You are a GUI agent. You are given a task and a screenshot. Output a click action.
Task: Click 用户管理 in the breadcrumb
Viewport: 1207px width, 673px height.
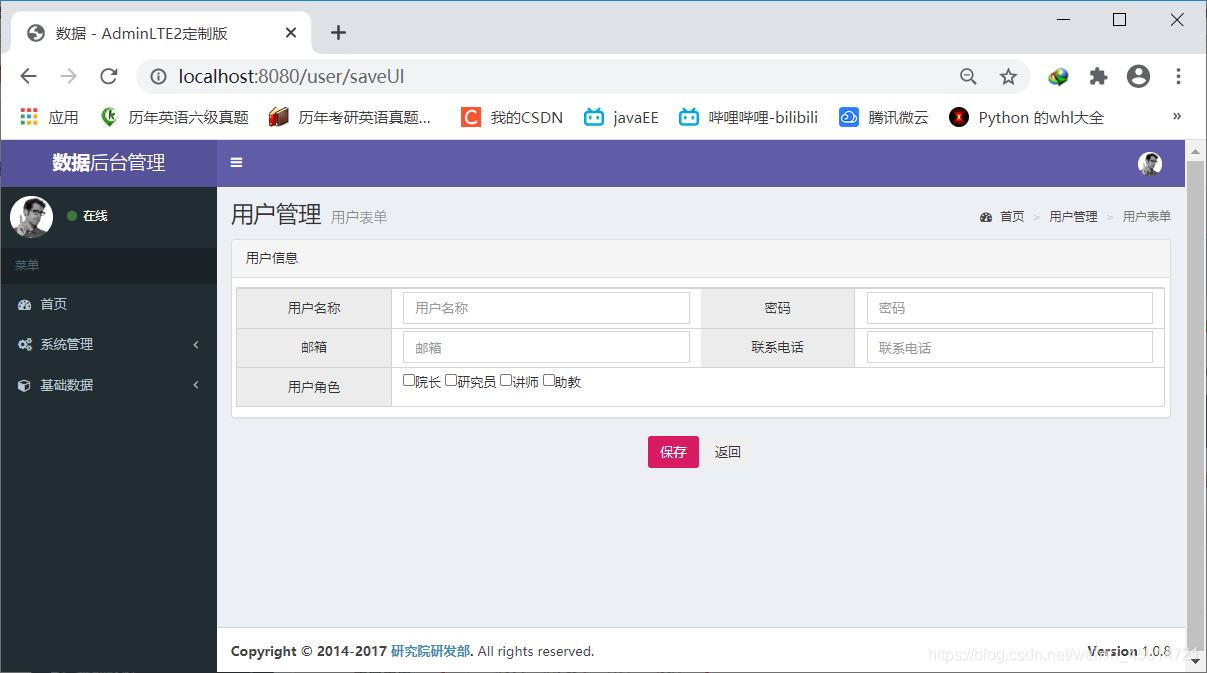pyautogui.click(x=1073, y=217)
